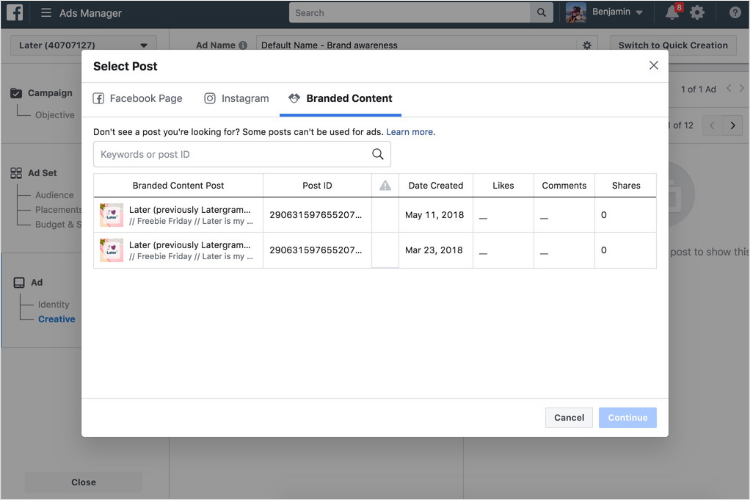Click the Mar 23, 2018 date cell
Screen dimensions: 750x500
coord(434,250)
